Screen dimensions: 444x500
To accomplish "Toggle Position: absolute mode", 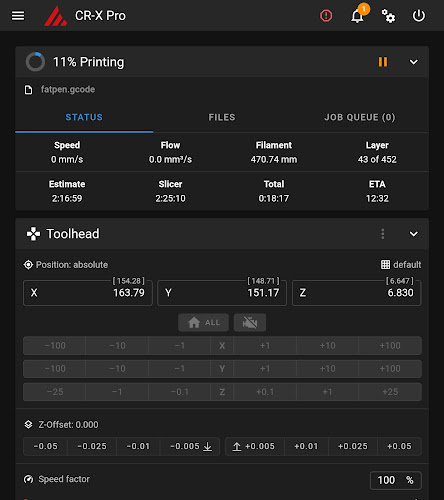I will 66,265.
